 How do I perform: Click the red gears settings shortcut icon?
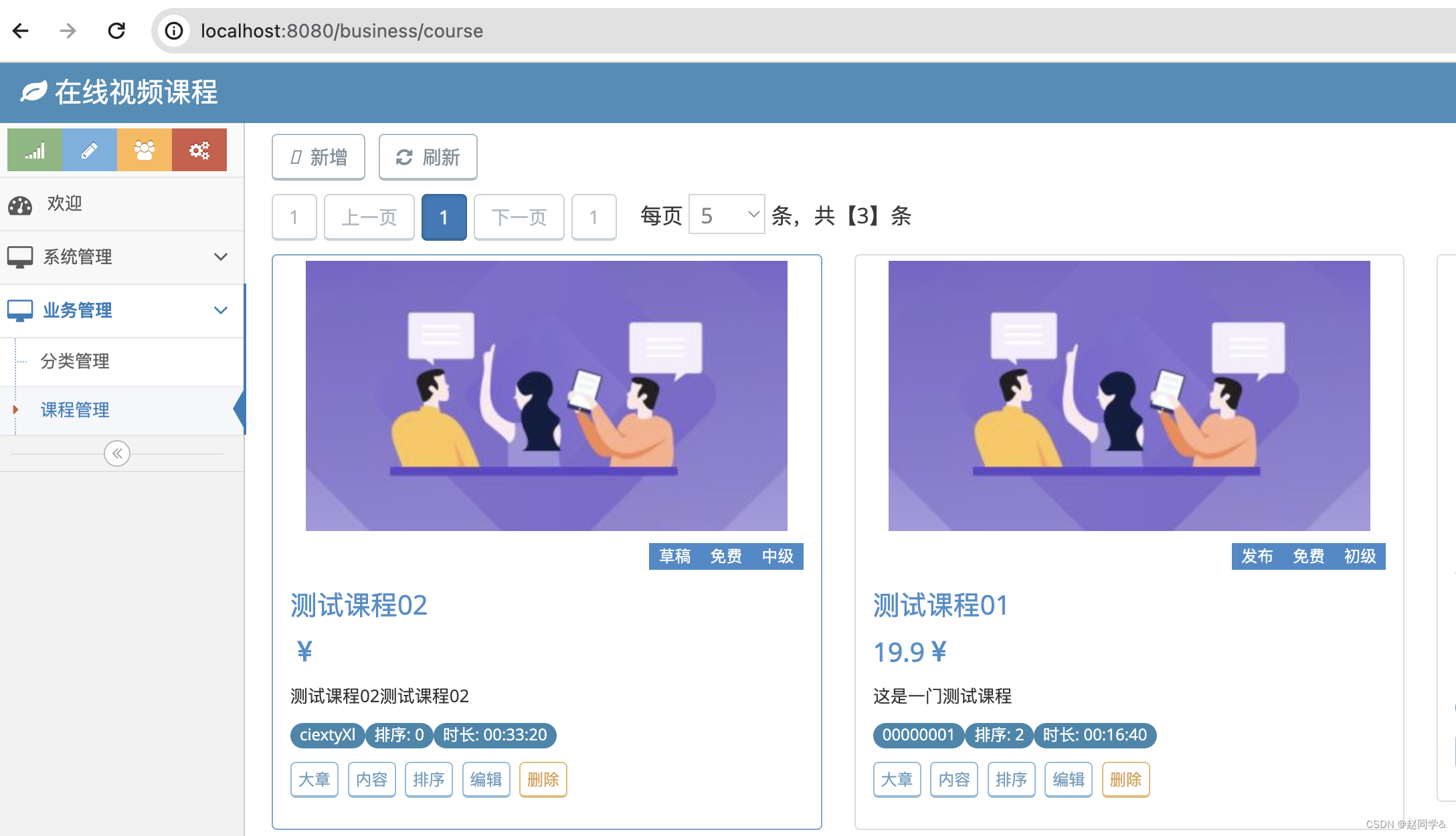click(199, 150)
